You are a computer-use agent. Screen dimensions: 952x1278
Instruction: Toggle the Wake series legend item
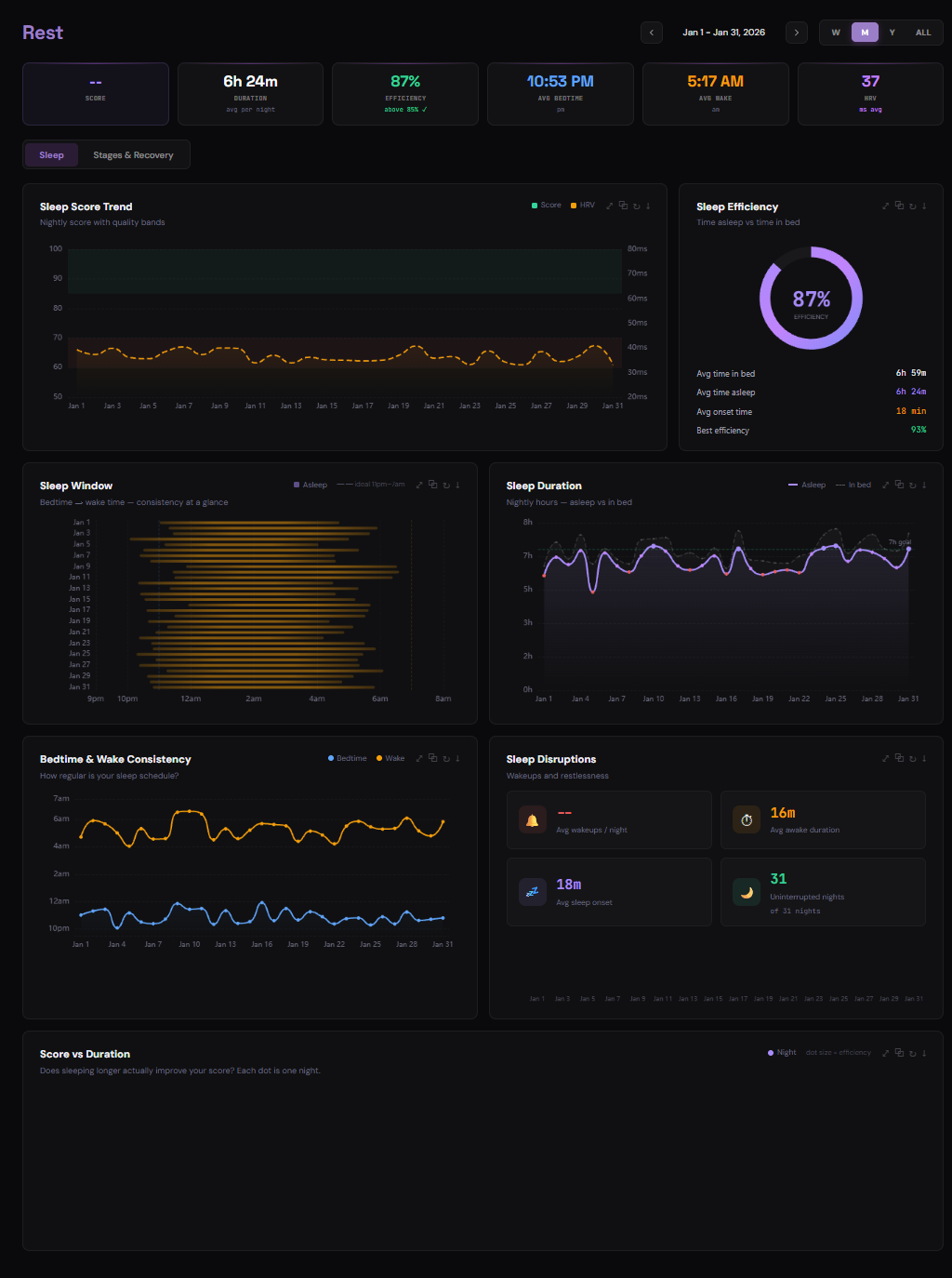point(390,758)
